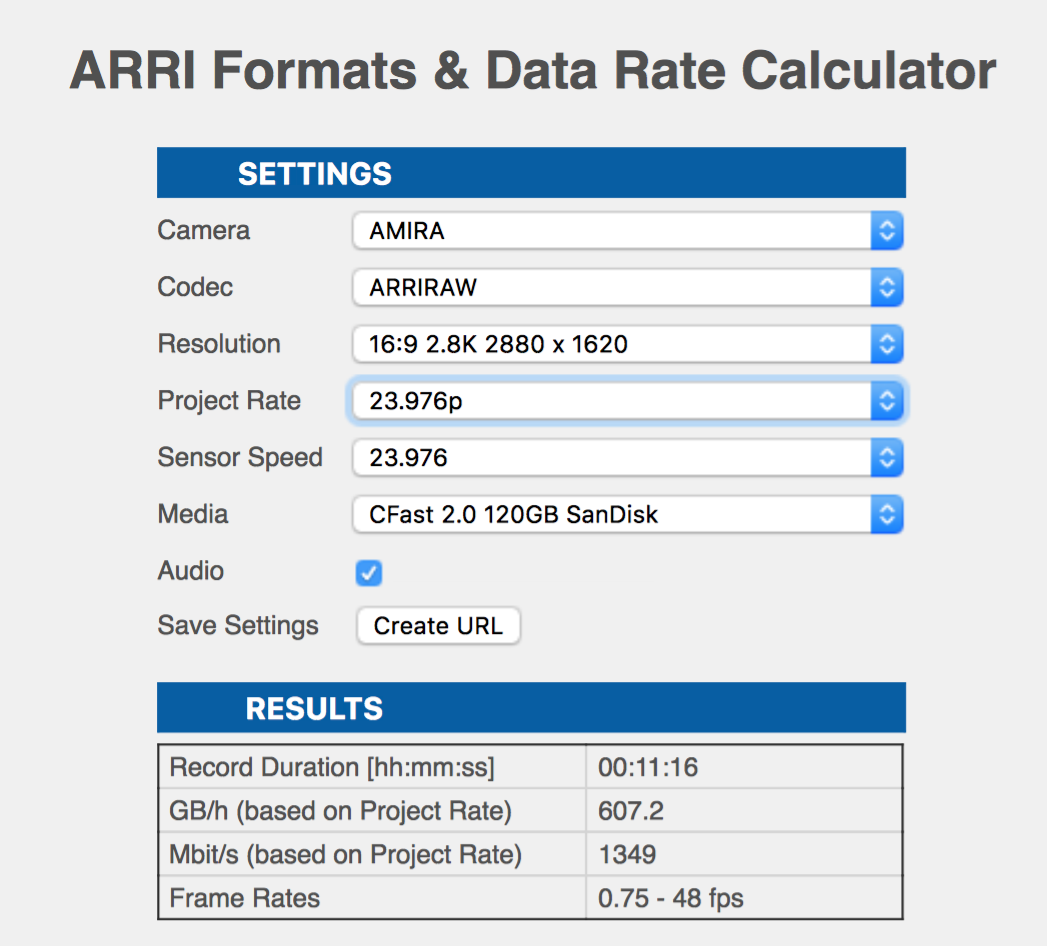Image resolution: width=1047 pixels, height=946 pixels.
Task: Click the GB/h result showing 607.2
Action: [631, 811]
